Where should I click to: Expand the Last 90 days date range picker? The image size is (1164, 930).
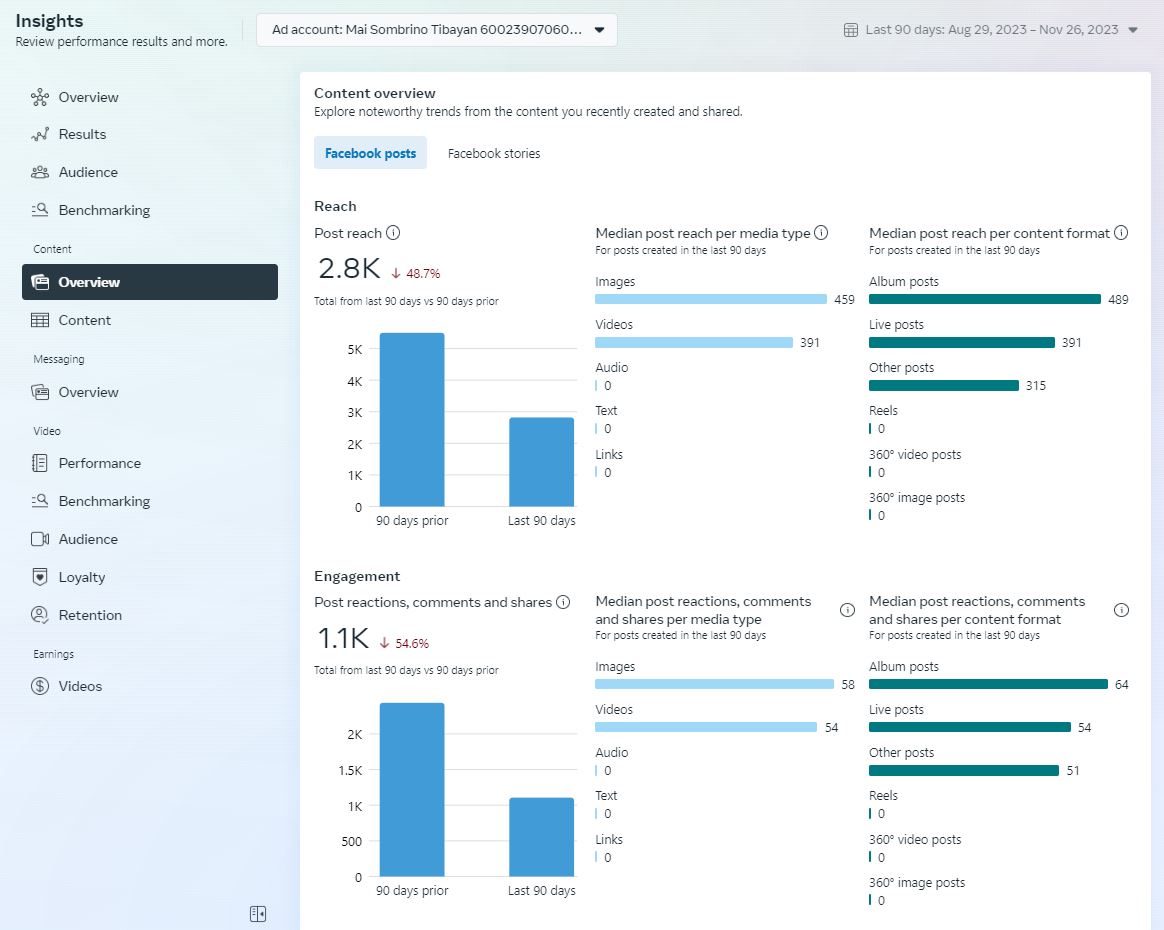point(992,30)
